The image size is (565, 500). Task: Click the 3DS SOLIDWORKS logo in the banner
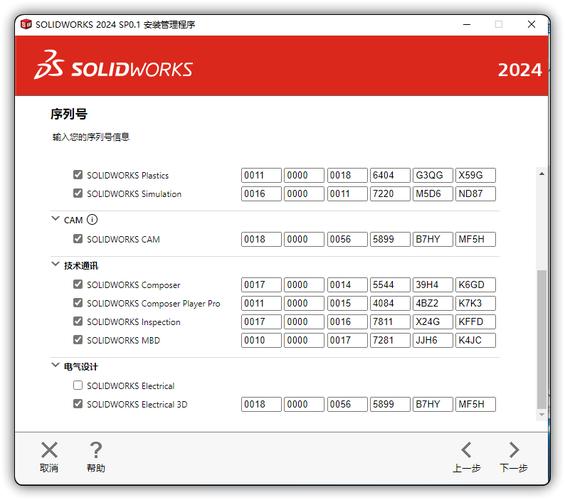(114, 65)
